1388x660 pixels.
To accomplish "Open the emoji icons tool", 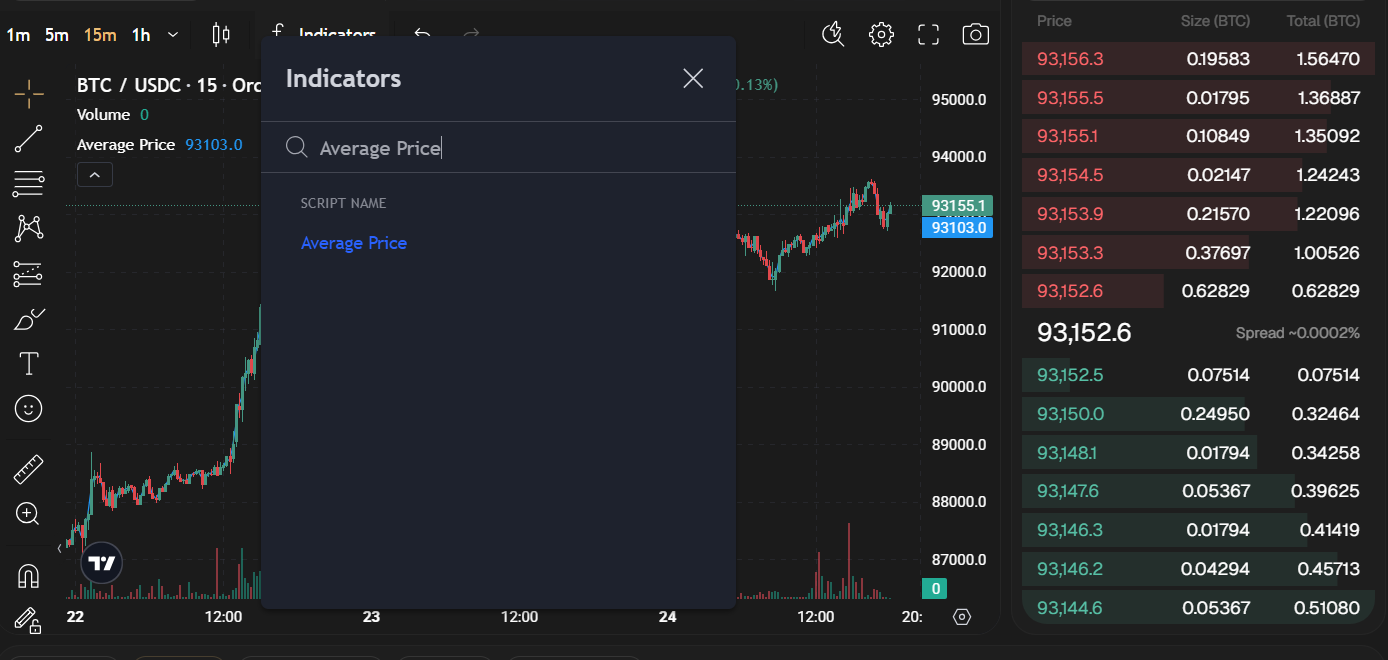I will 29,408.
